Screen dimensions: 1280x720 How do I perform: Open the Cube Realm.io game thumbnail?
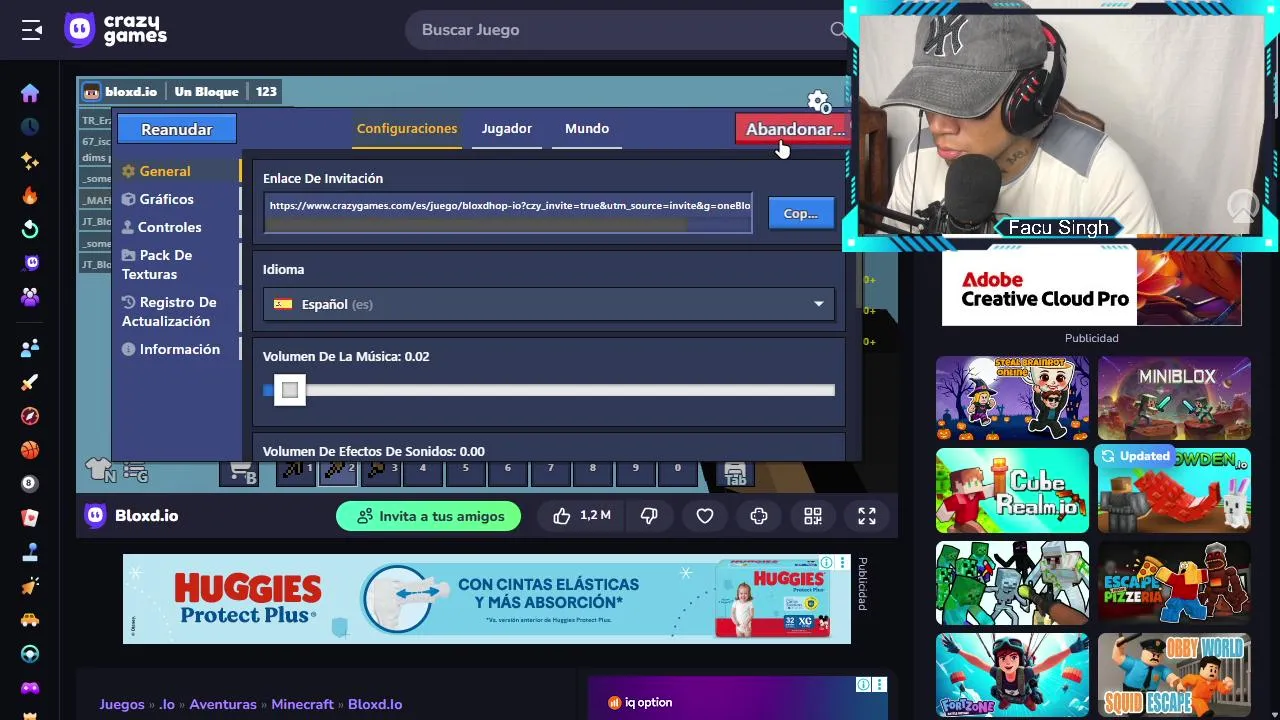tap(1012, 490)
